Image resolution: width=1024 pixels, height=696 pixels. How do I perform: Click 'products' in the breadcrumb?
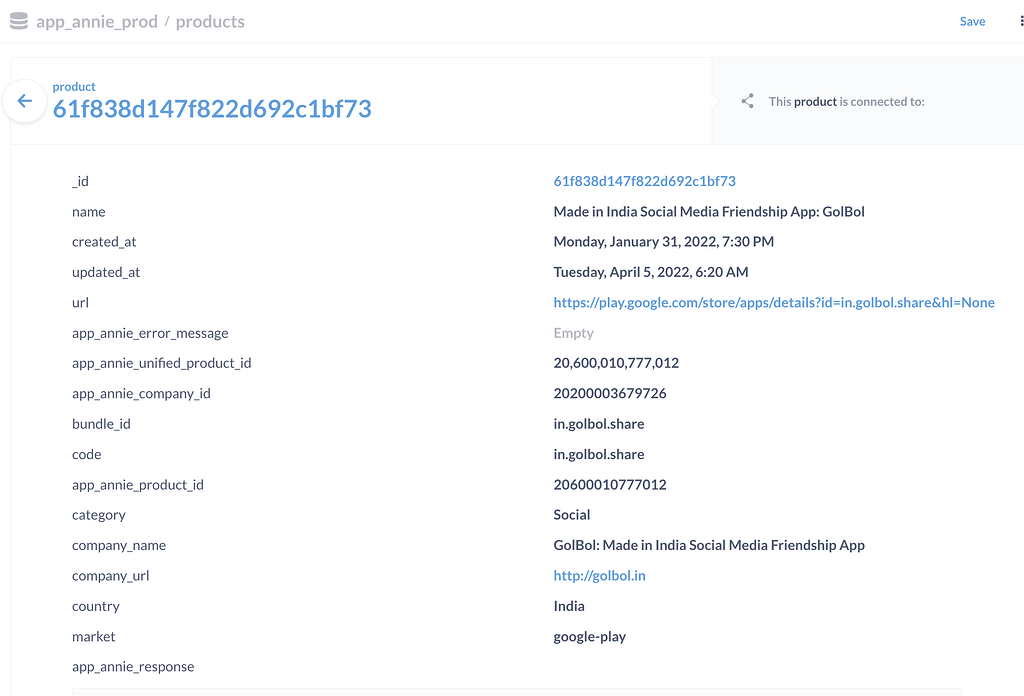pyautogui.click(x=210, y=21)
